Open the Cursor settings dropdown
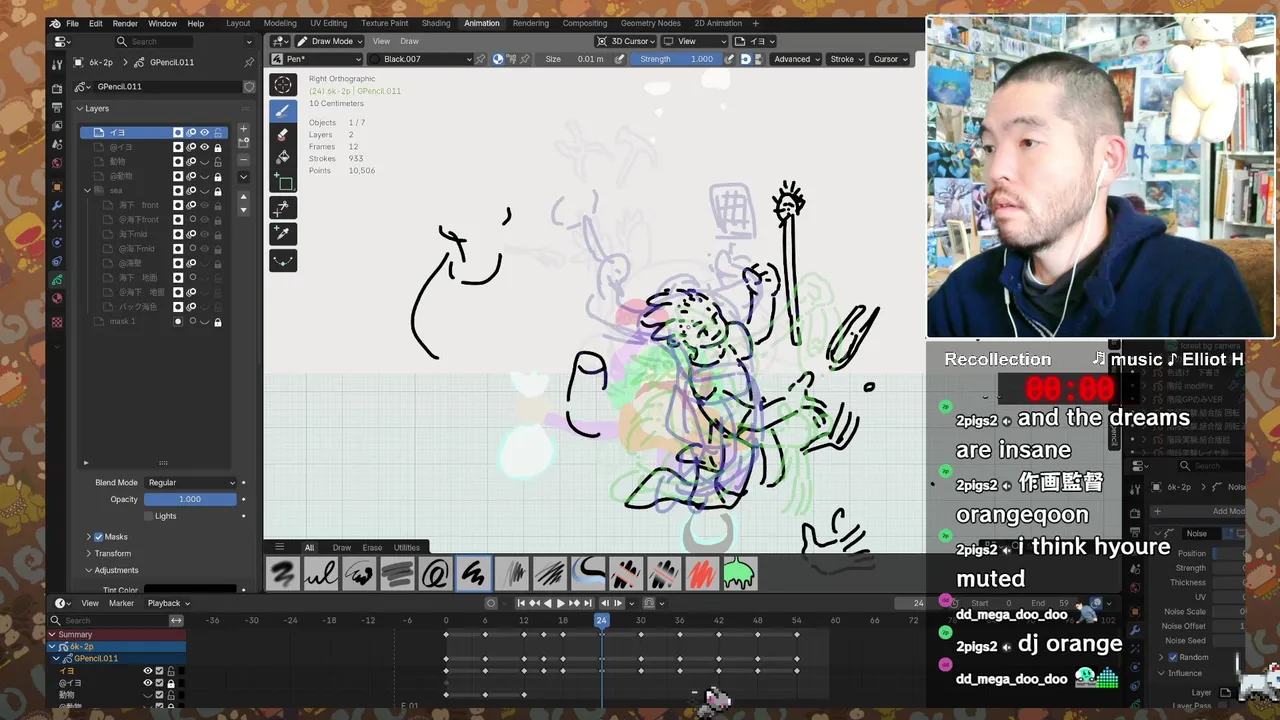 (x=890, y=59)
